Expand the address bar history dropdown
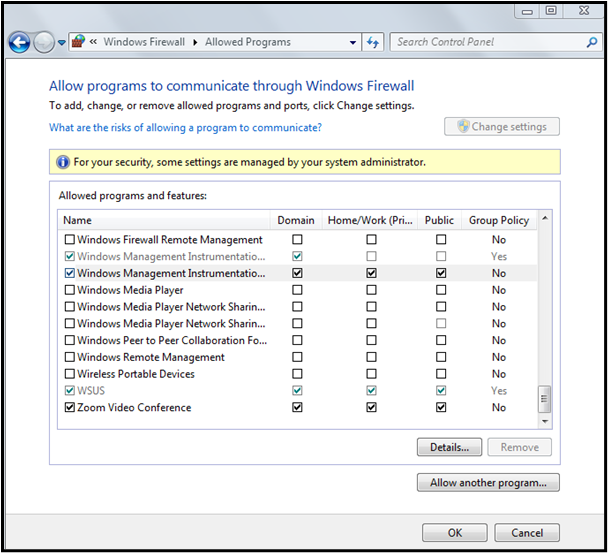 [x=353, y=43]
